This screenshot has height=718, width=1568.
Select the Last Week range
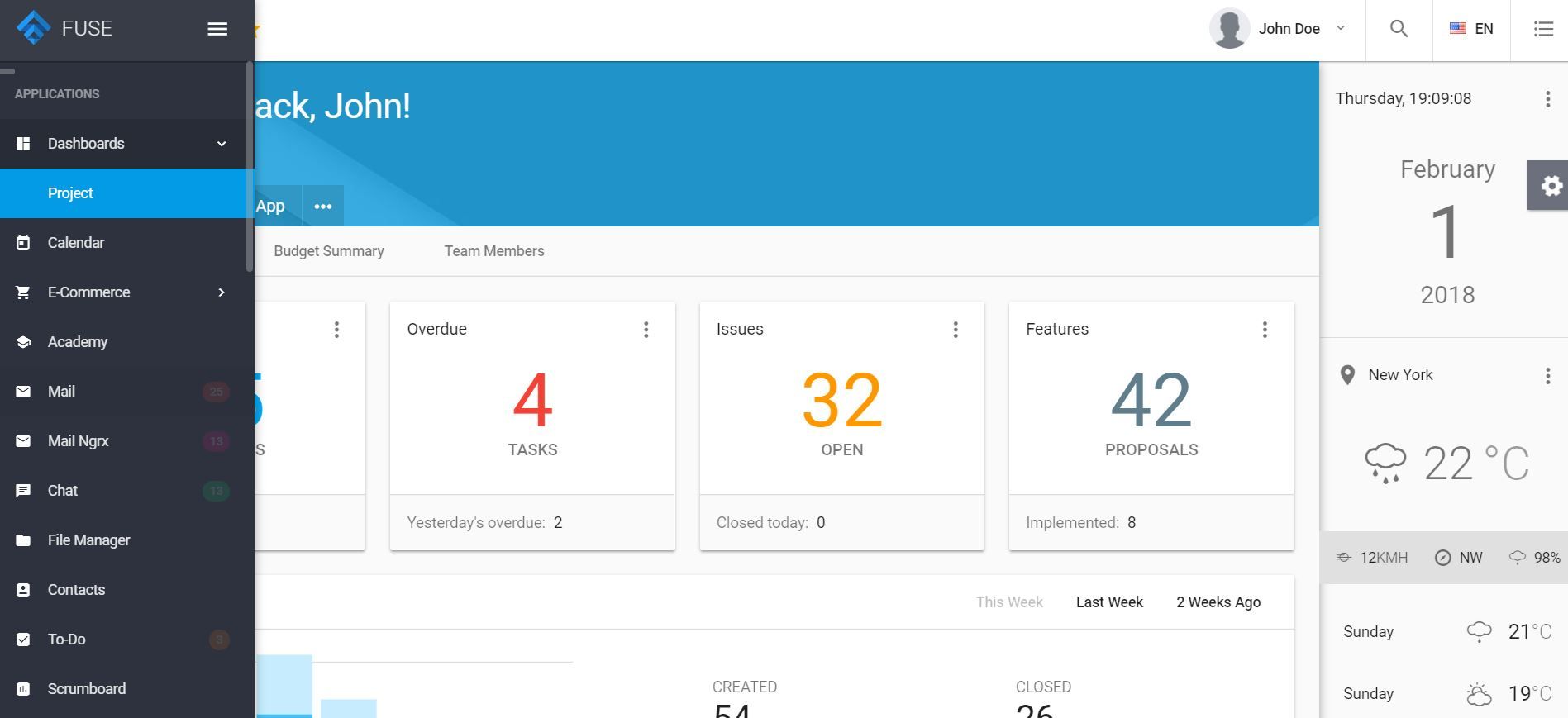point(1109,602)
